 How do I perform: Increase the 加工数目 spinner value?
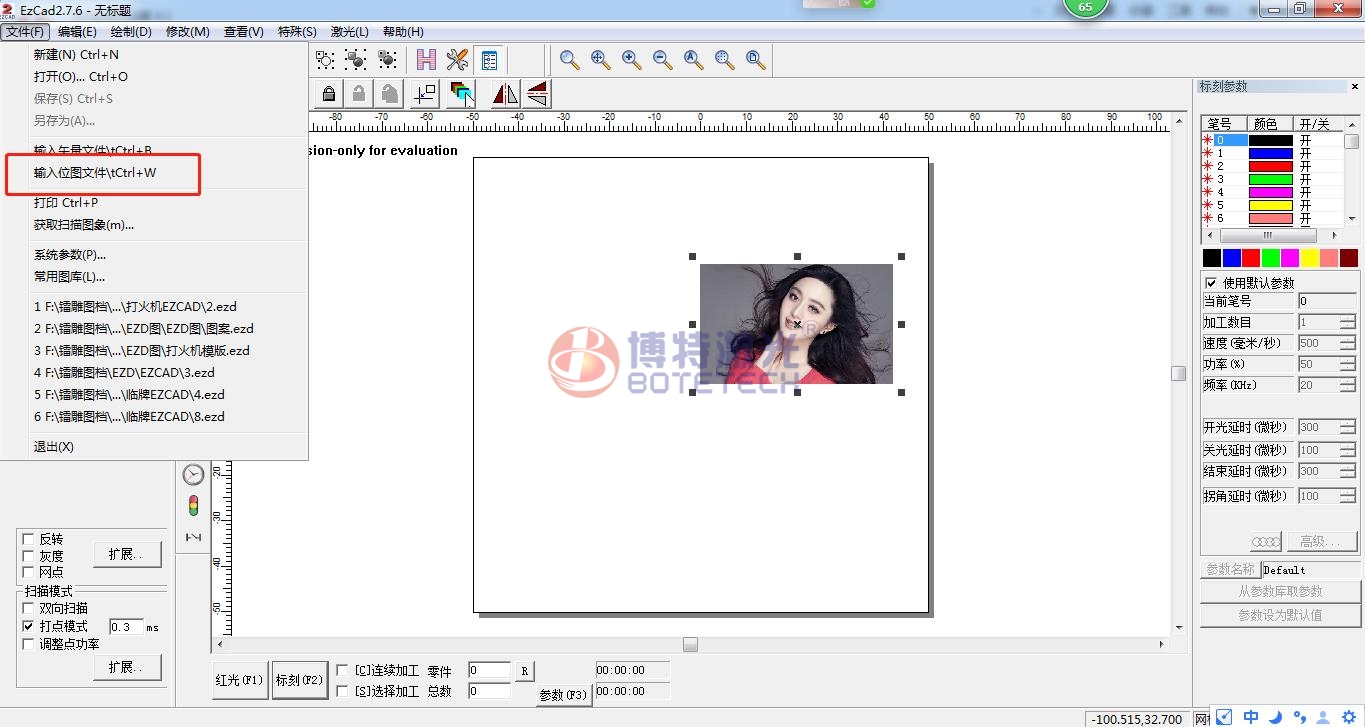pos(1348,318)
